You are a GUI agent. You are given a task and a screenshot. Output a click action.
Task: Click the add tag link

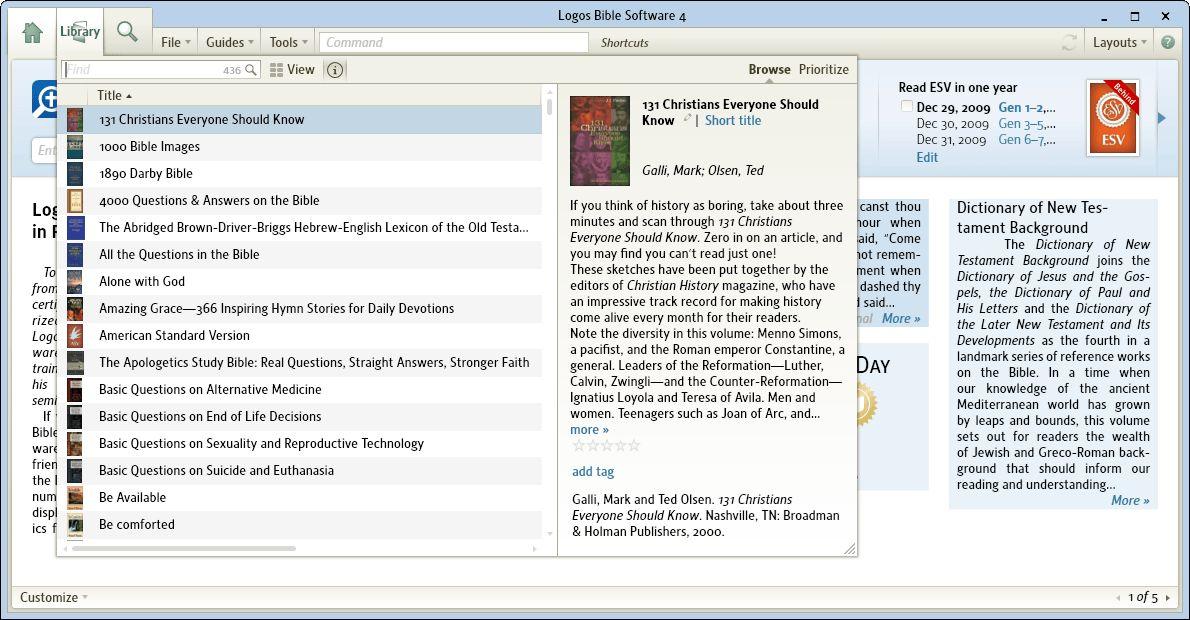pyautogui.click(x=593, y=471)
